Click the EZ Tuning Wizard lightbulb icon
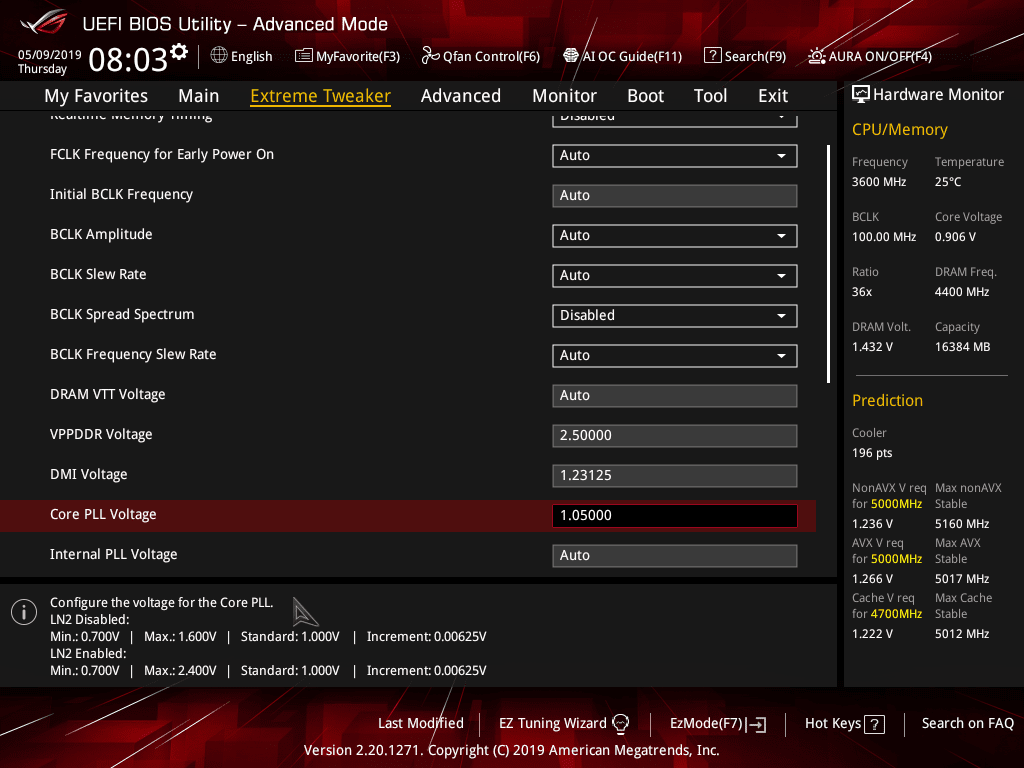Image resolution: width=1024 pixels, height=768 pixels. click(620, 724)
